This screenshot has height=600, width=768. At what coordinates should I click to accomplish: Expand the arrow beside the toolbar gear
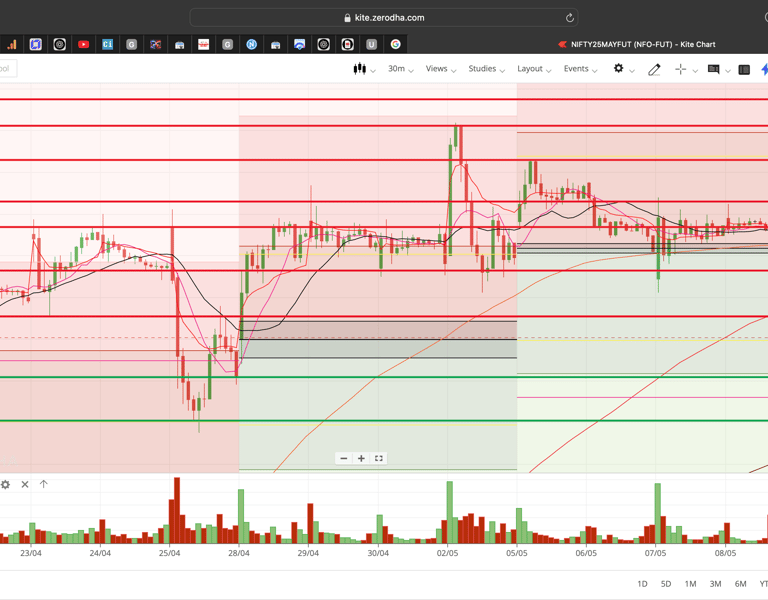coord(632,71)
